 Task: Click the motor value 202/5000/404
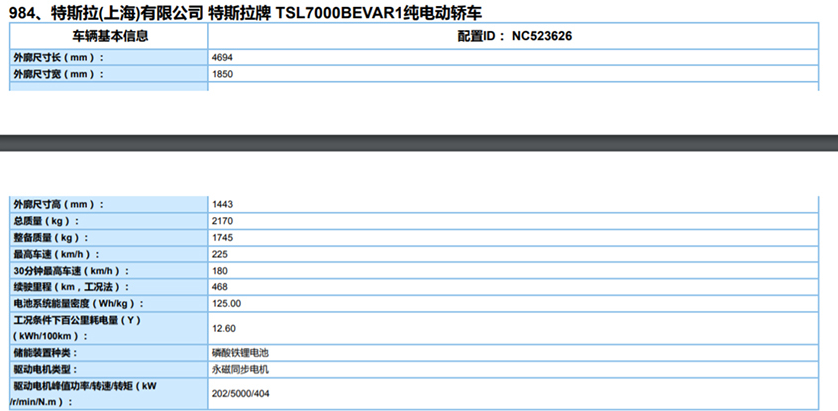pos(243,394)
